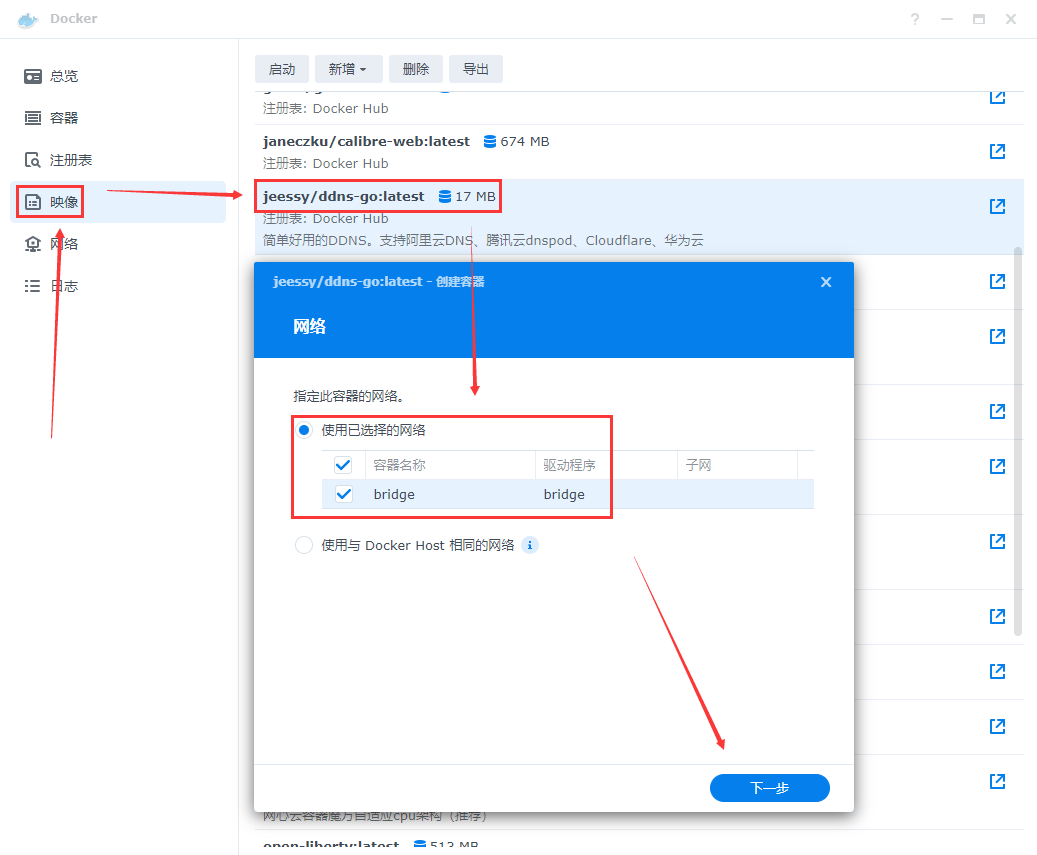Click the bridge name cell under 容器名称
Image resolution: width=1037 pixels, height=855 pixels.
coord(394,495)
